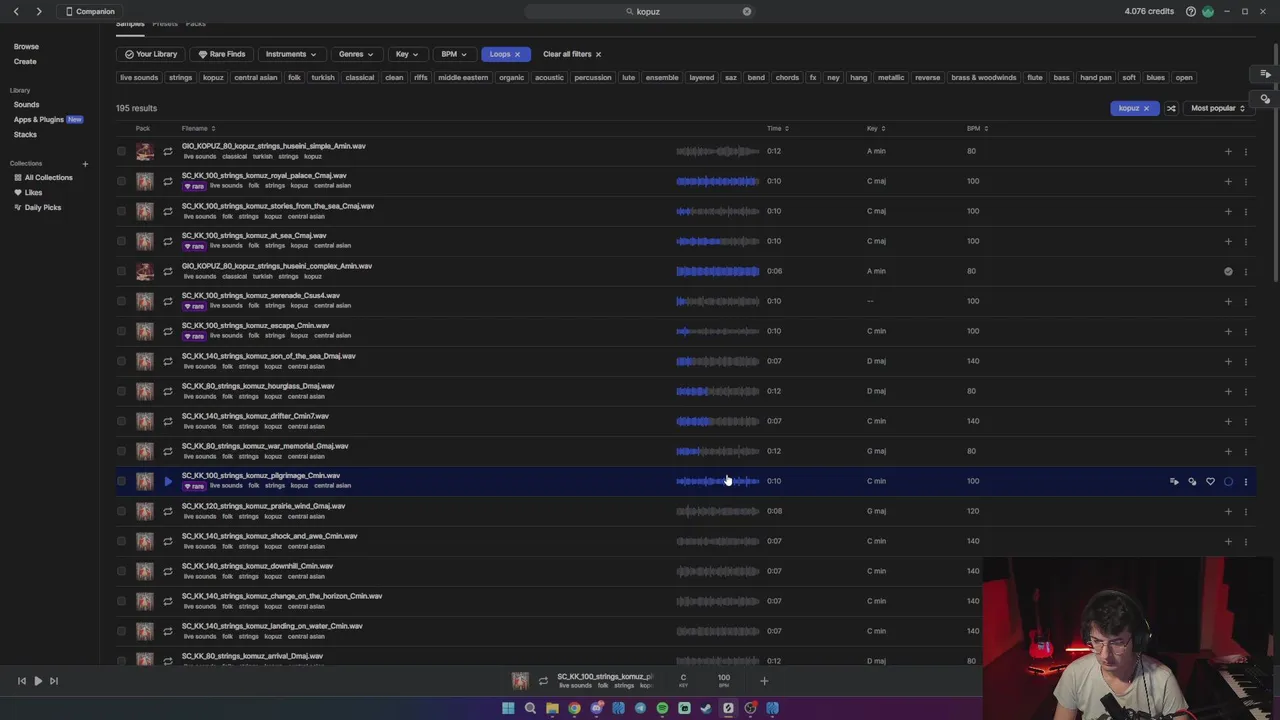This screenshot has width=1280, height=720.
Task: Like the pilgrimage_Cmin sample with heart
Action: 1210,481
